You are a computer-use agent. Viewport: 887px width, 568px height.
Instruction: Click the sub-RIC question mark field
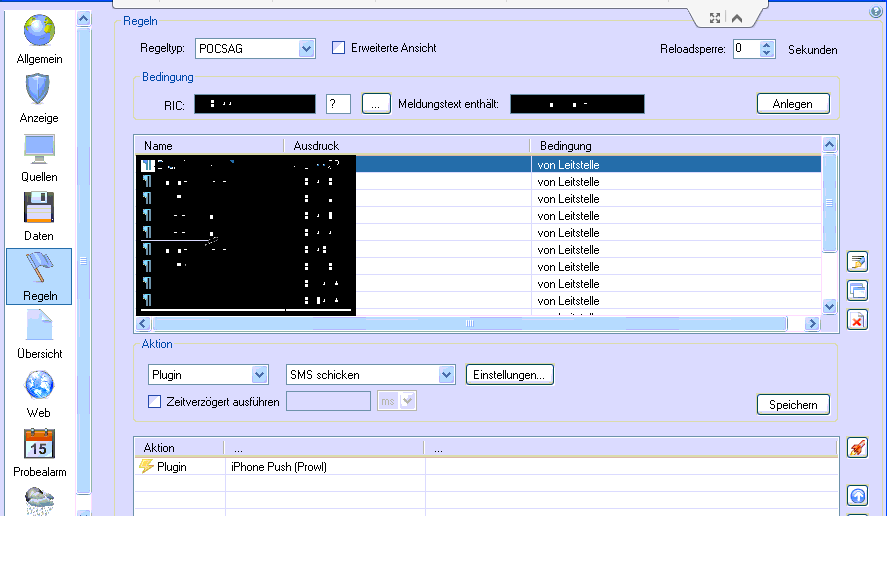point(338,104)
